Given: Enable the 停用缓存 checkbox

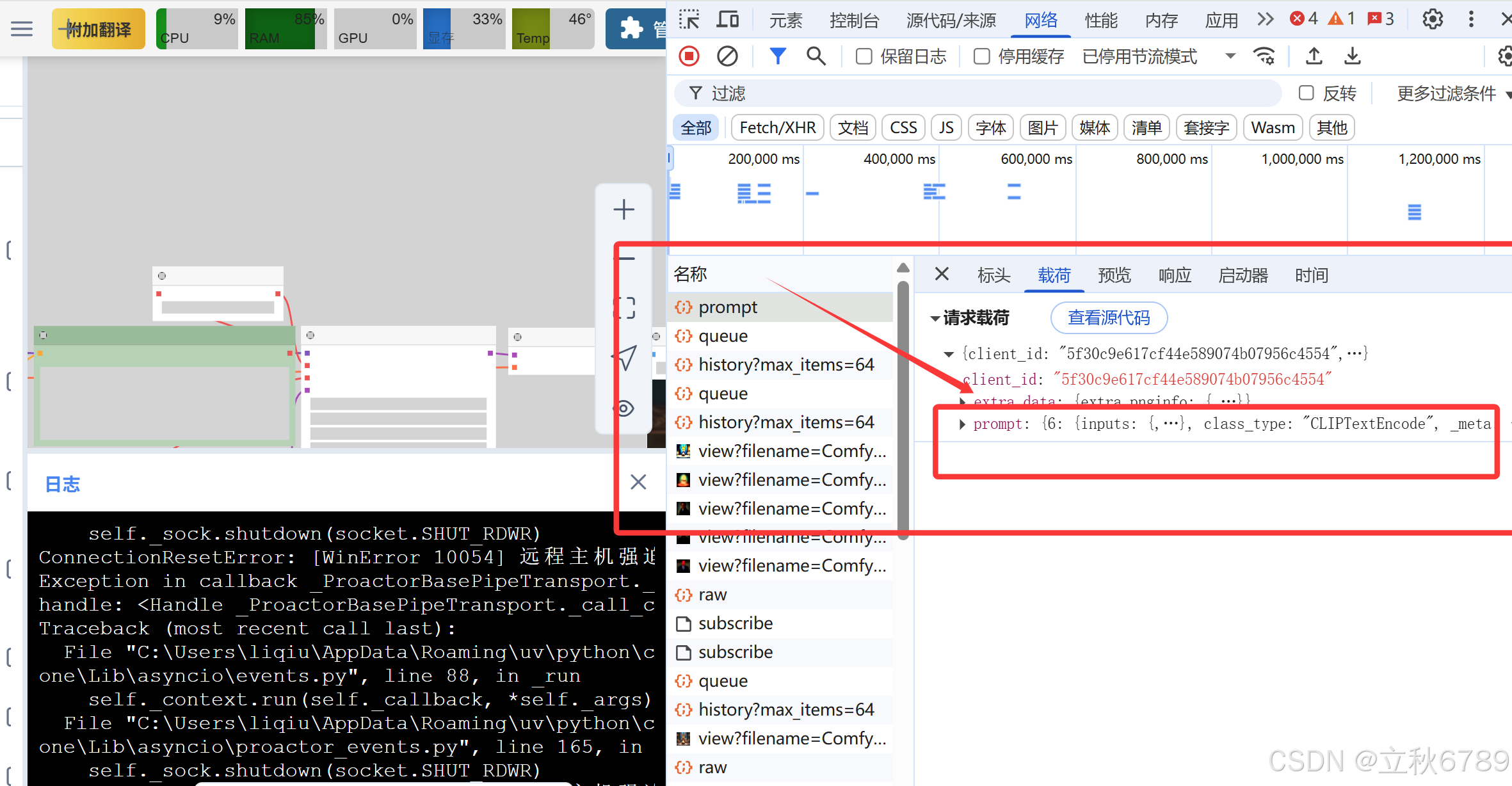Looking at the screenshot, I should click(981, 57).
